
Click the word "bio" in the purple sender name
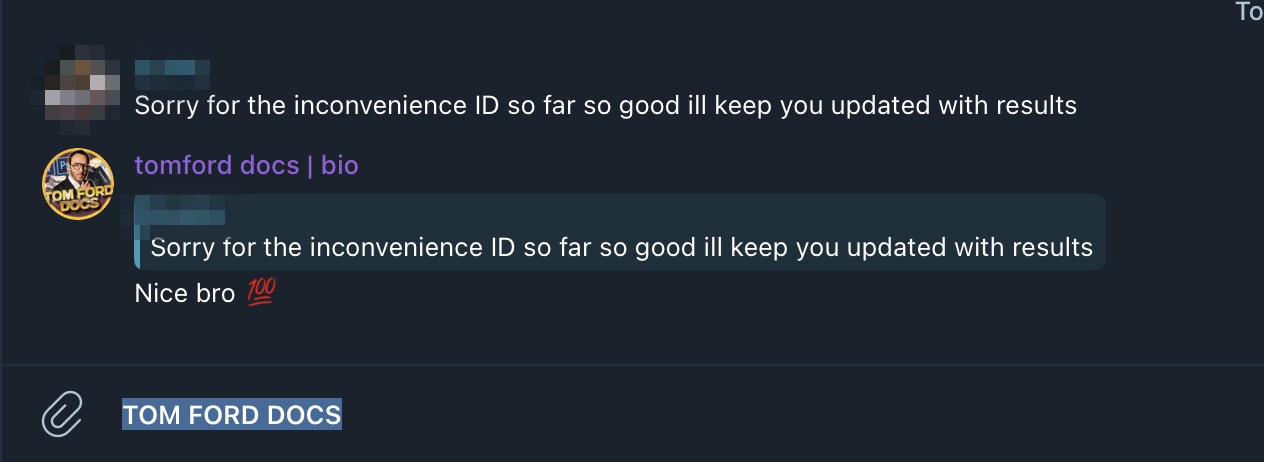click(x=340, y=165)
